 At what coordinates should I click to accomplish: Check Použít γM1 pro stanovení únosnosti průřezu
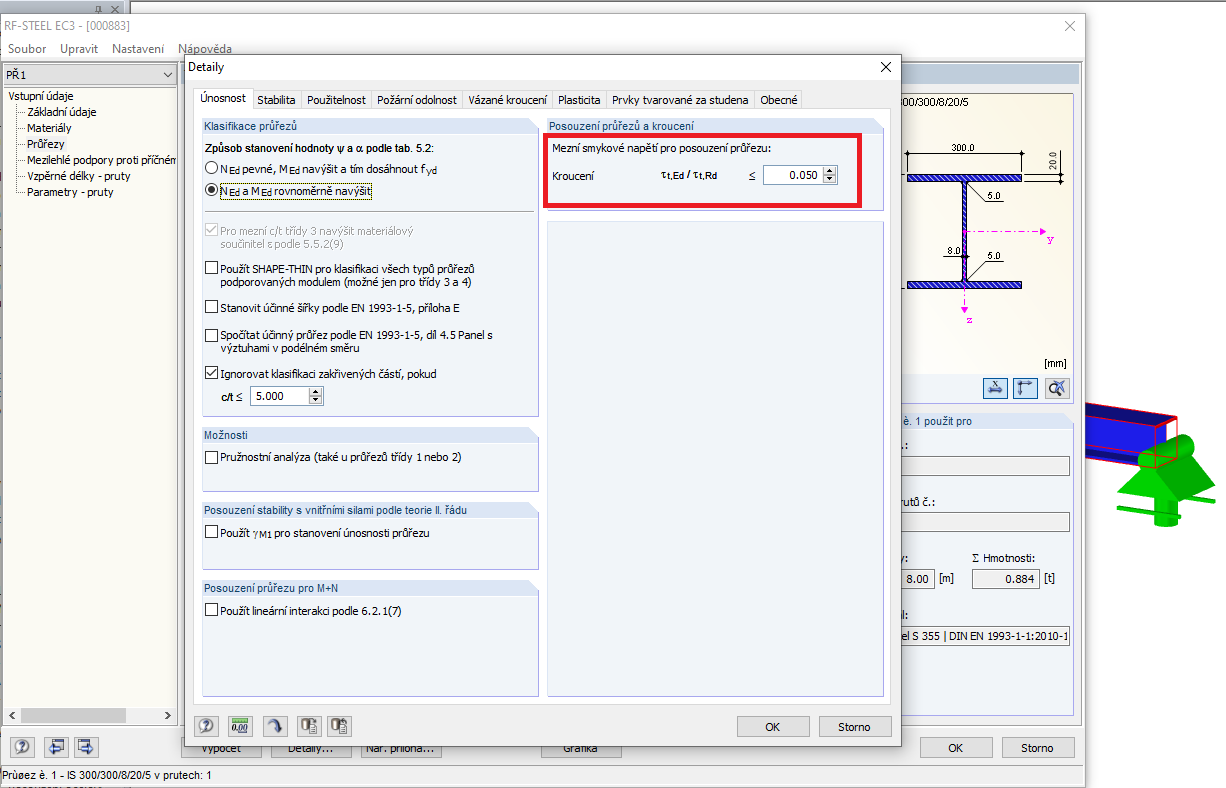click(211, 533)
